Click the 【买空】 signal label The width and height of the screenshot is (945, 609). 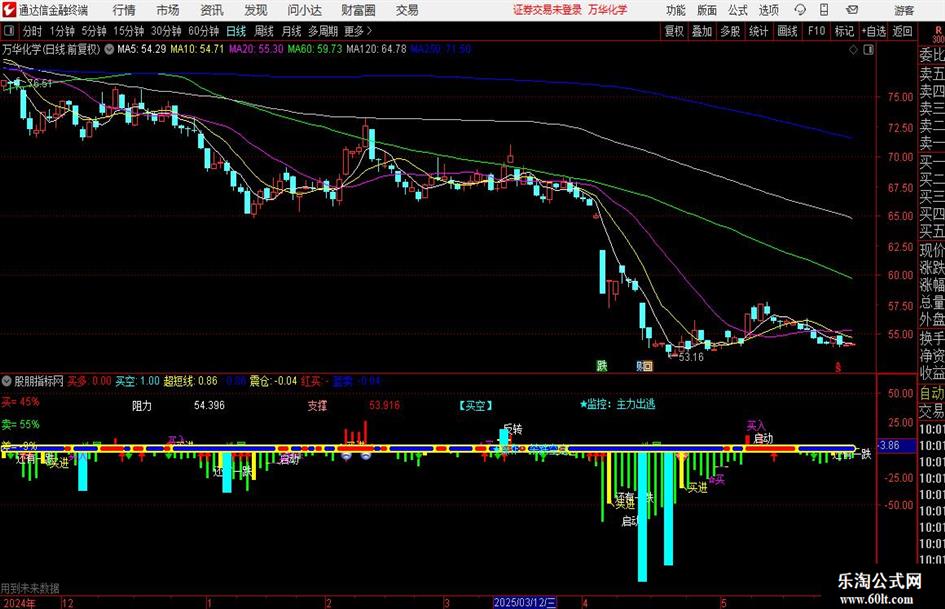[476, 406]
